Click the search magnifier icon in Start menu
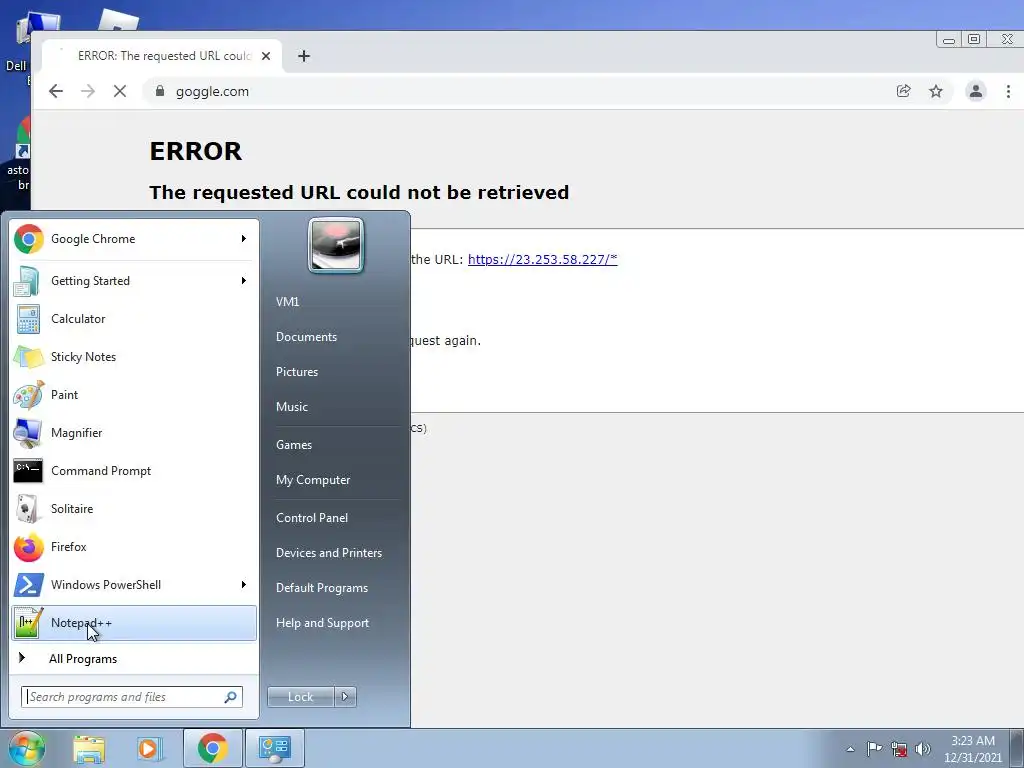 pyautogui.click(x=231, y=697)
